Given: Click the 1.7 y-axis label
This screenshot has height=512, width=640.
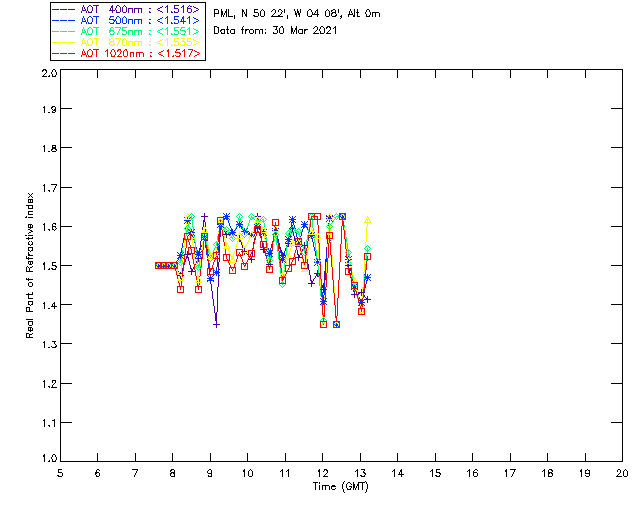Looking at the screenshot, I should [49, 188].
